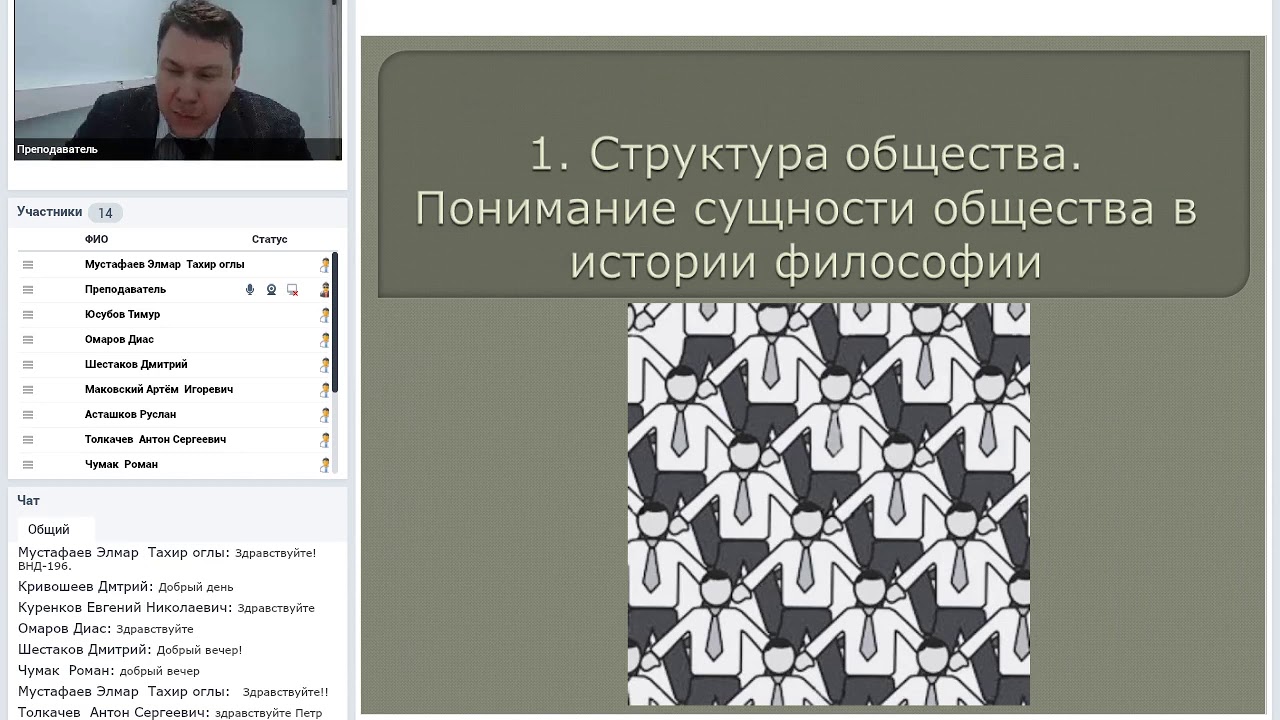
Task: Open row menu for Омаров Диас
Action: [x=28, y=340]
